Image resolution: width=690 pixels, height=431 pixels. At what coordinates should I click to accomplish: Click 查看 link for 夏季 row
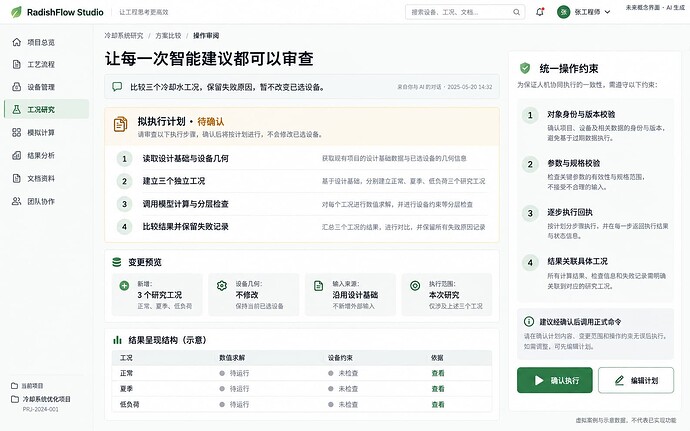437,389
